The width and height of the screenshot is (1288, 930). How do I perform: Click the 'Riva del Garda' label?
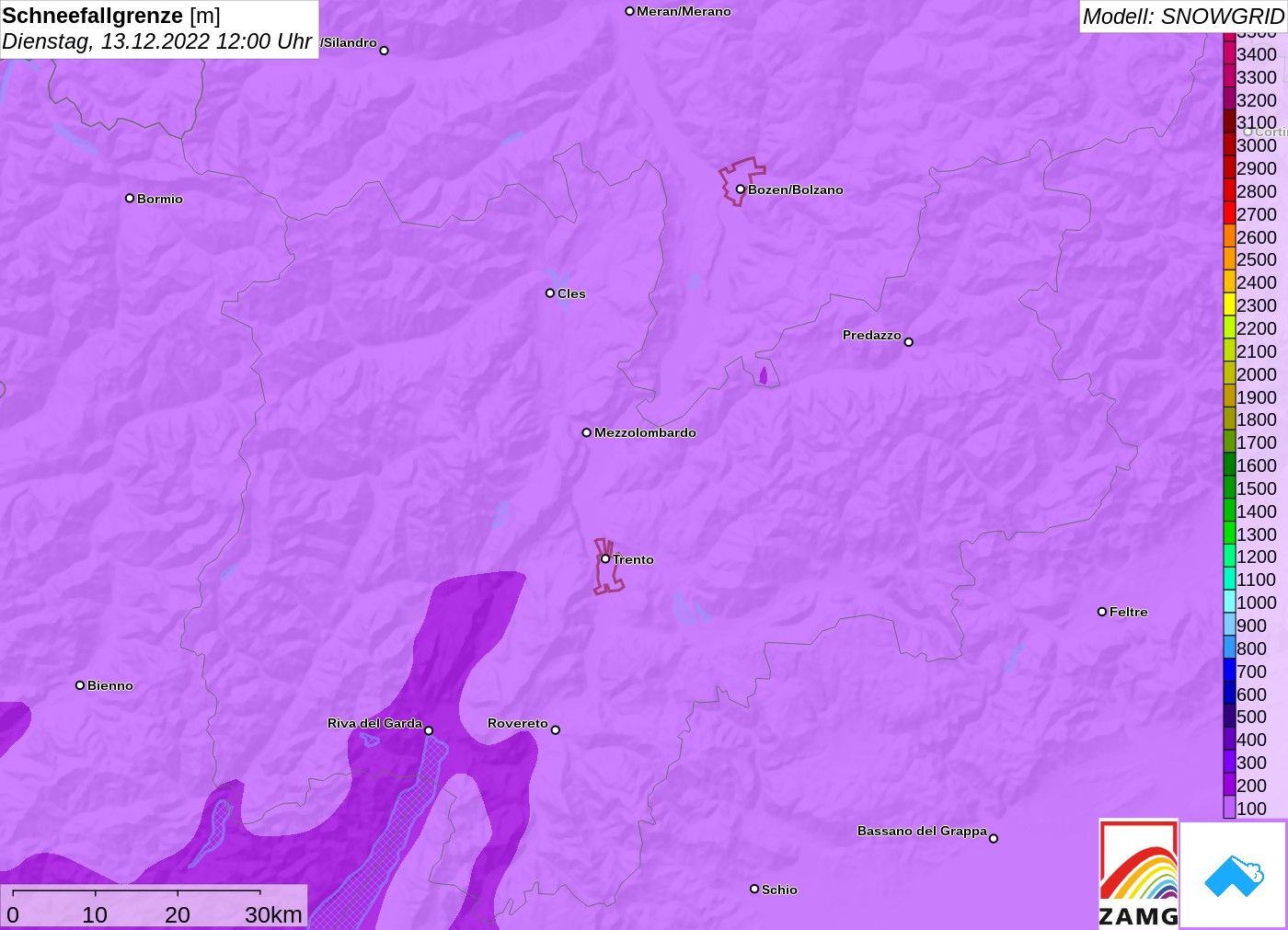click(374, 723)
